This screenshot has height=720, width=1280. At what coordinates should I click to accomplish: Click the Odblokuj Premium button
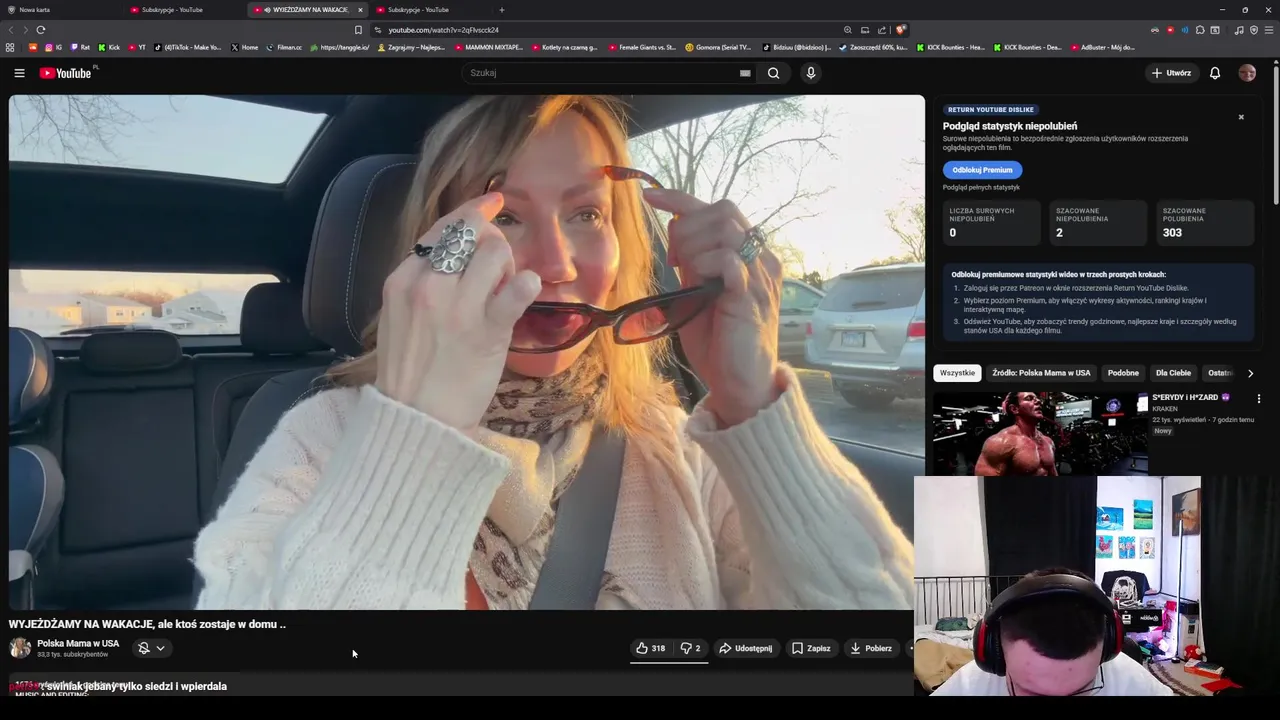982,170
